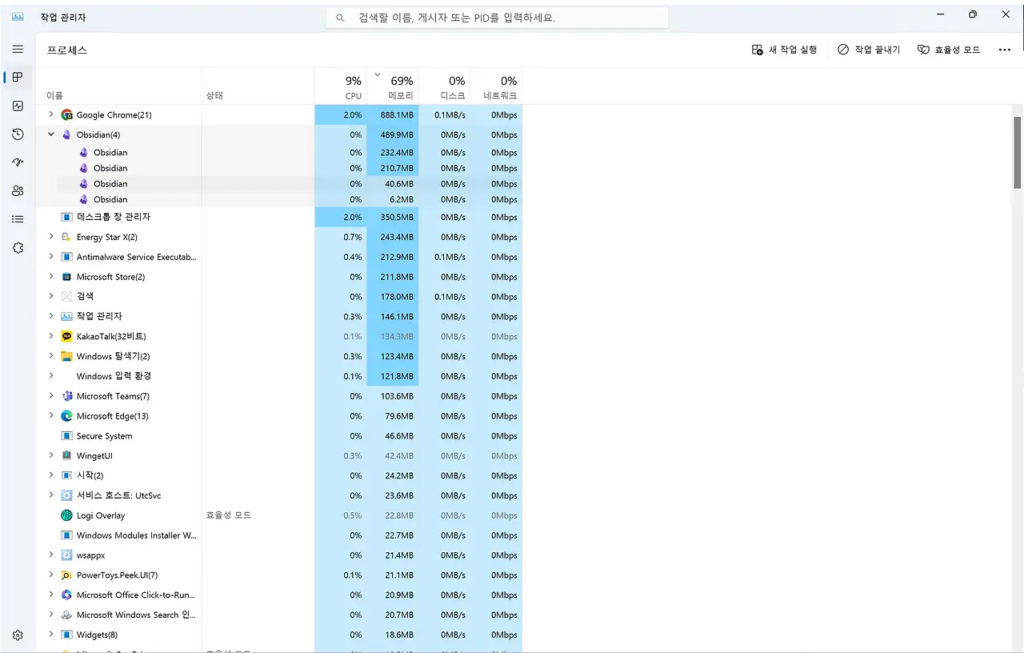1024x653 pixels.
Task: Open the Performance tab in sidebar
Action: click(18, 106)
